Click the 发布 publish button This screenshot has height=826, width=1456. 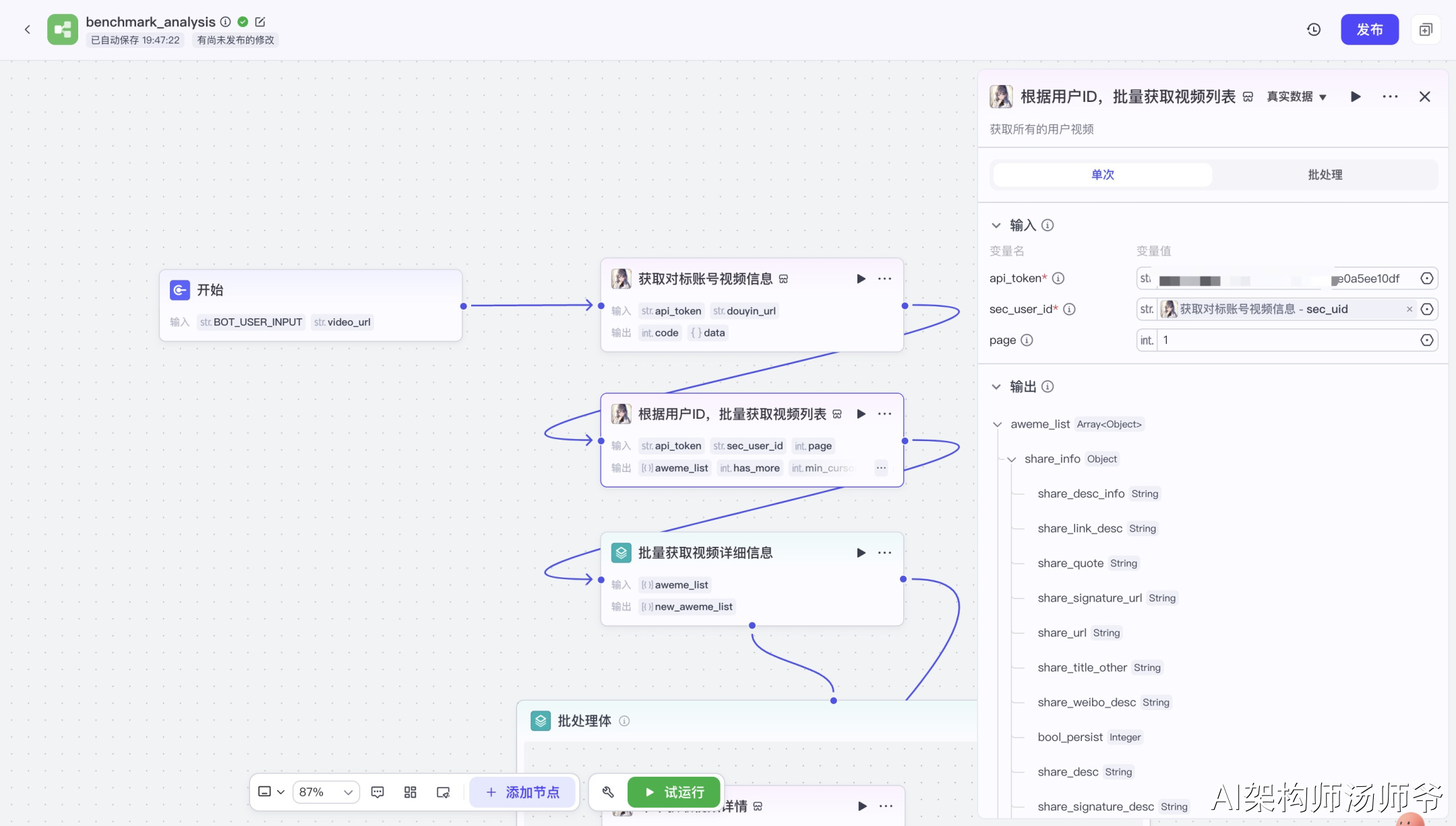(1369, 30)
